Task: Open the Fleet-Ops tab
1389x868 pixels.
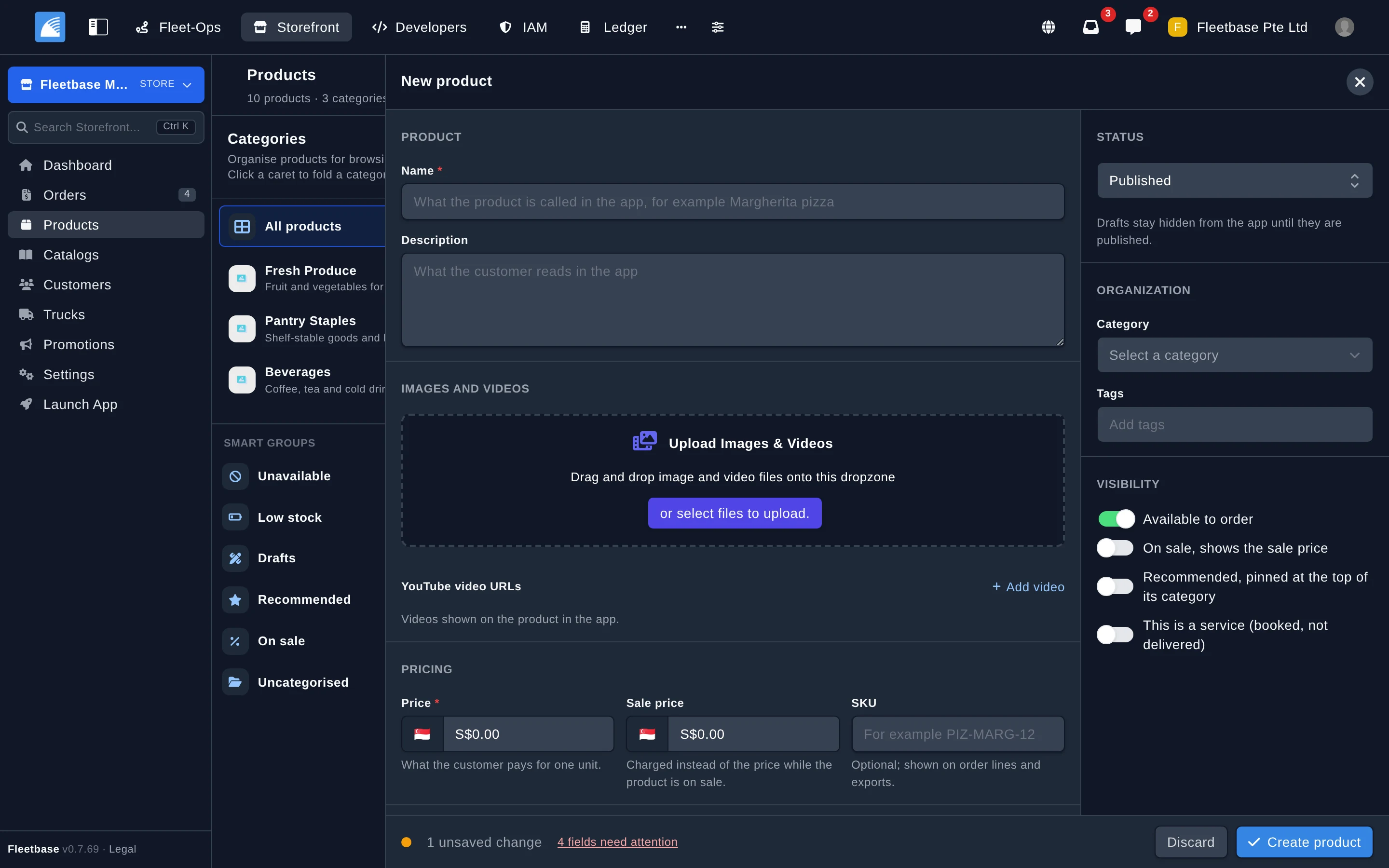Action: tap(178, 27)
